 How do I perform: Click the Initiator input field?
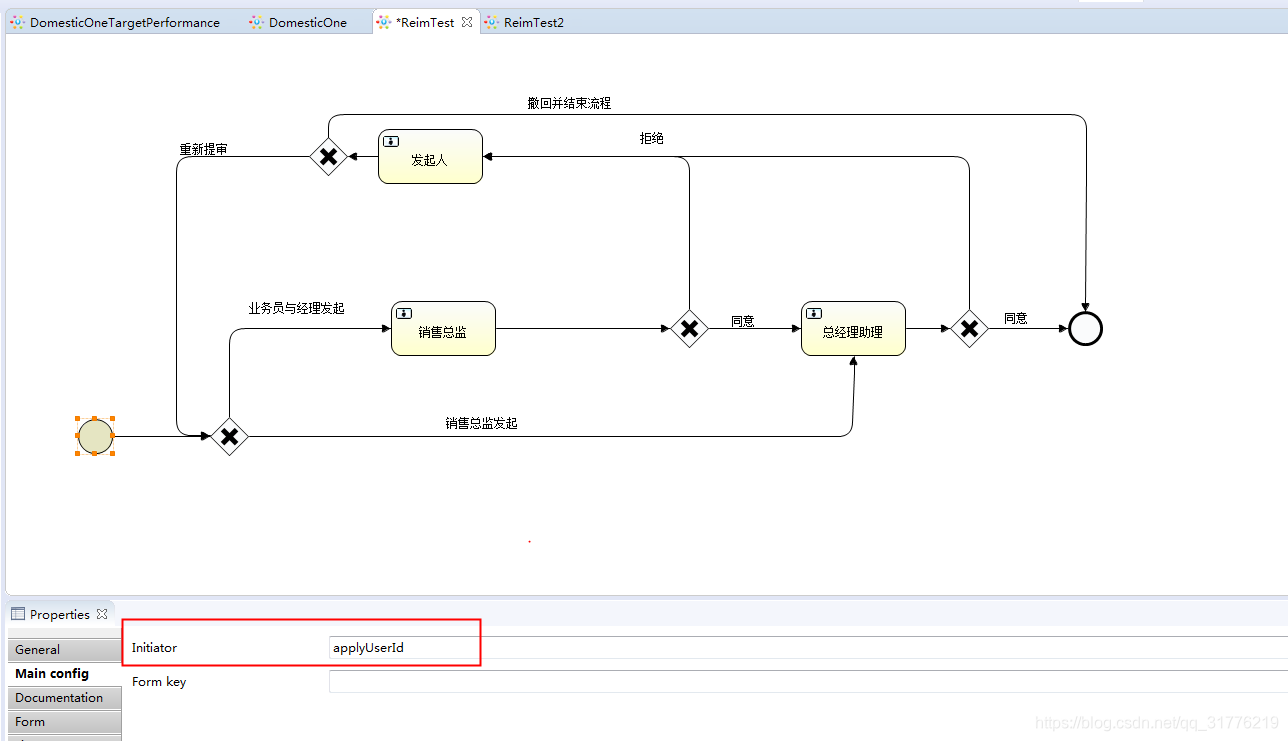pyautogui.click(x=808, y=647)
